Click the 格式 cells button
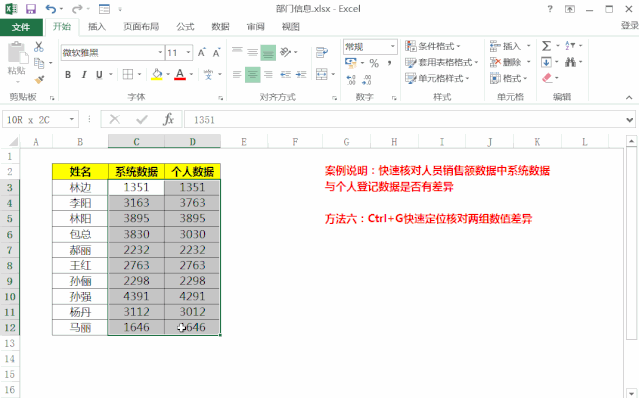Viewport: 639px width, 398px height. 509,78
